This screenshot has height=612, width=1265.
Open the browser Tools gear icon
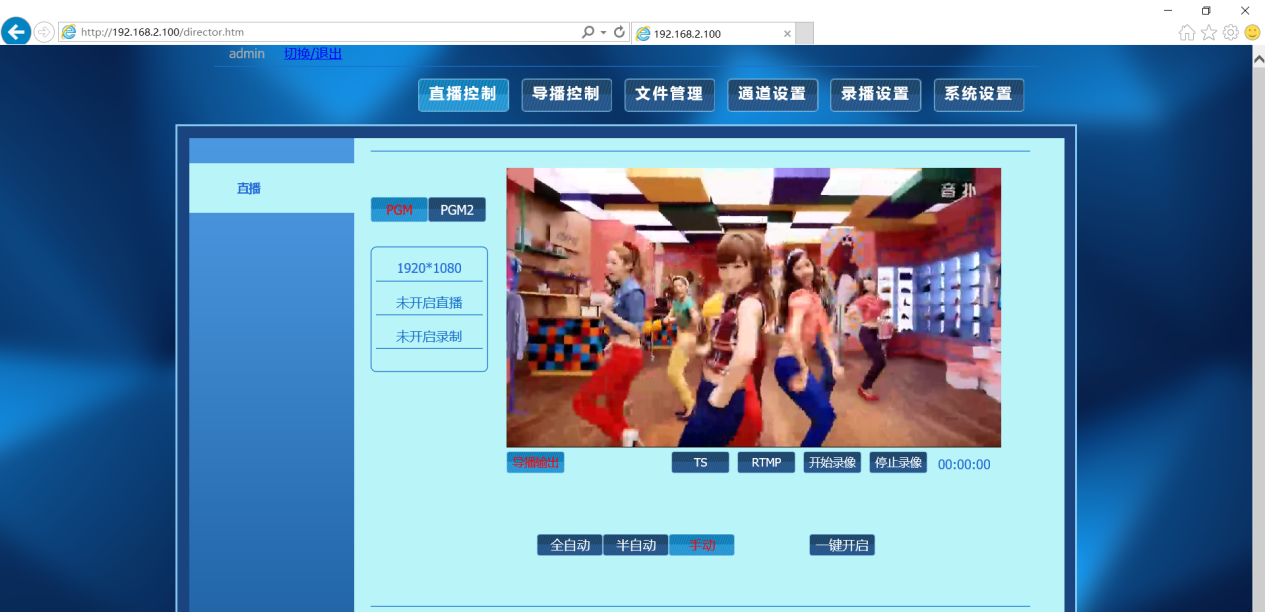pyautogui.click(x=1231, y=32)
